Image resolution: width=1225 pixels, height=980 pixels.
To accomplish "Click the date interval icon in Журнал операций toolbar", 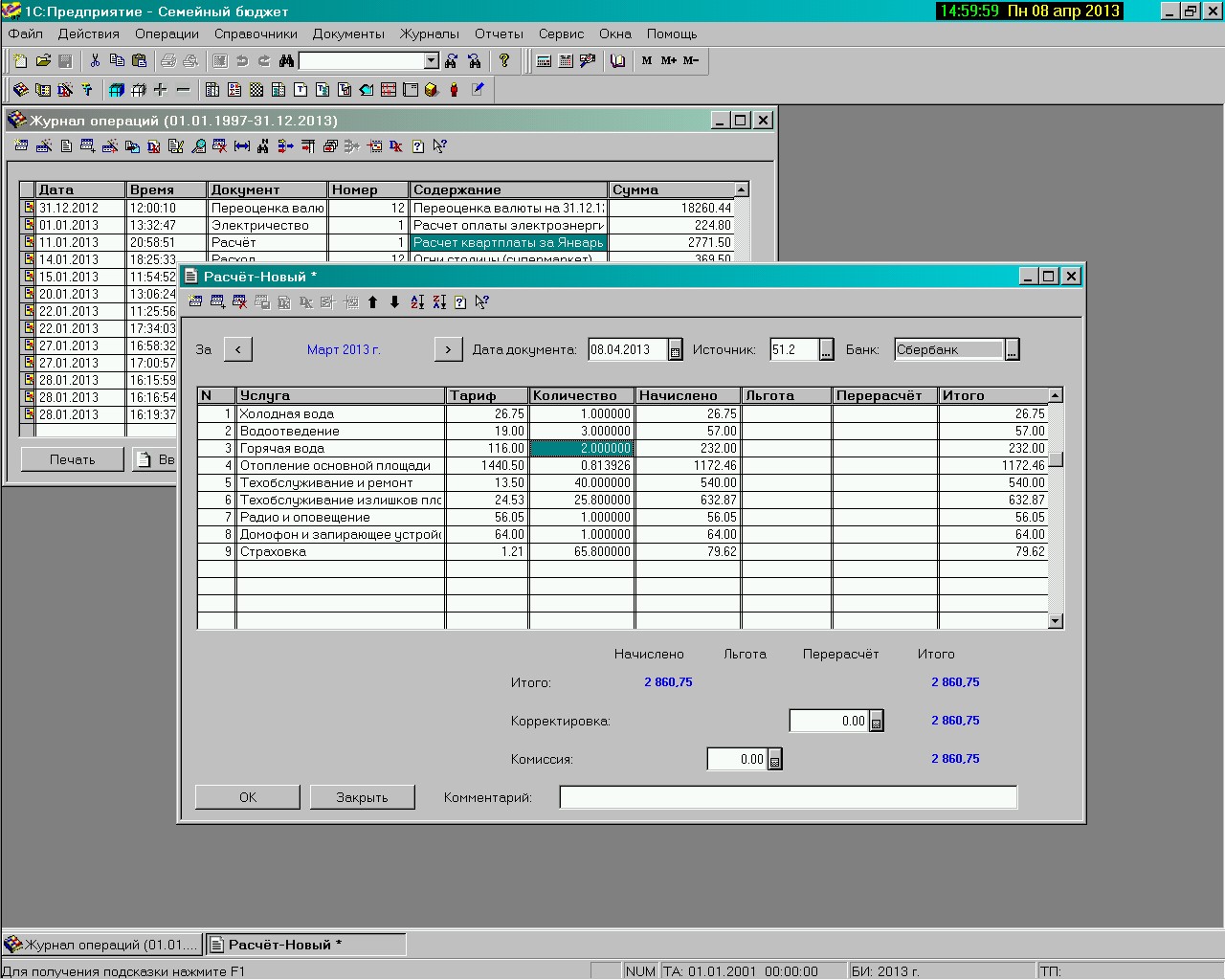I will coord(242,146).
